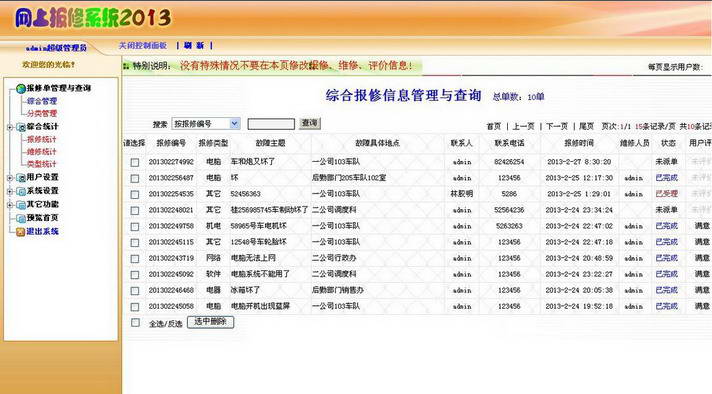
Task: Expand the 用户设置 tree node
Action: [x=10, y=177]
